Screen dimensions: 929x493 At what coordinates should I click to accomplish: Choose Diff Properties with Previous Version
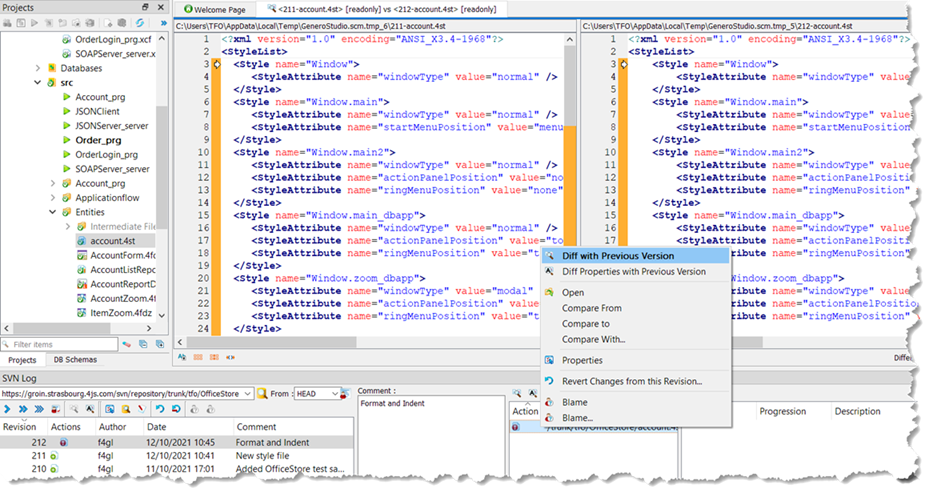(x=636, y=271)
